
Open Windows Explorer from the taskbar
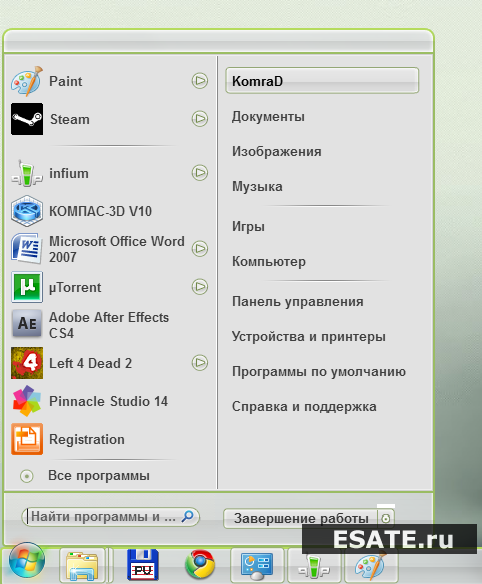click(82, 565)
